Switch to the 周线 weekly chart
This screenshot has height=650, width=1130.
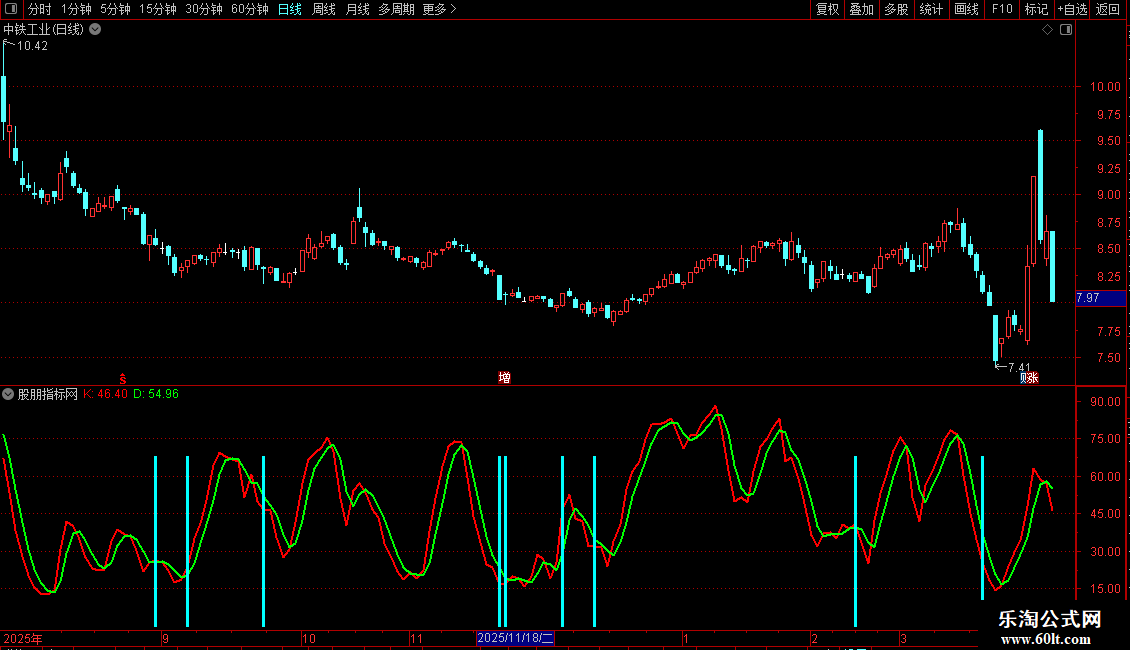click(x=324, y=9)
